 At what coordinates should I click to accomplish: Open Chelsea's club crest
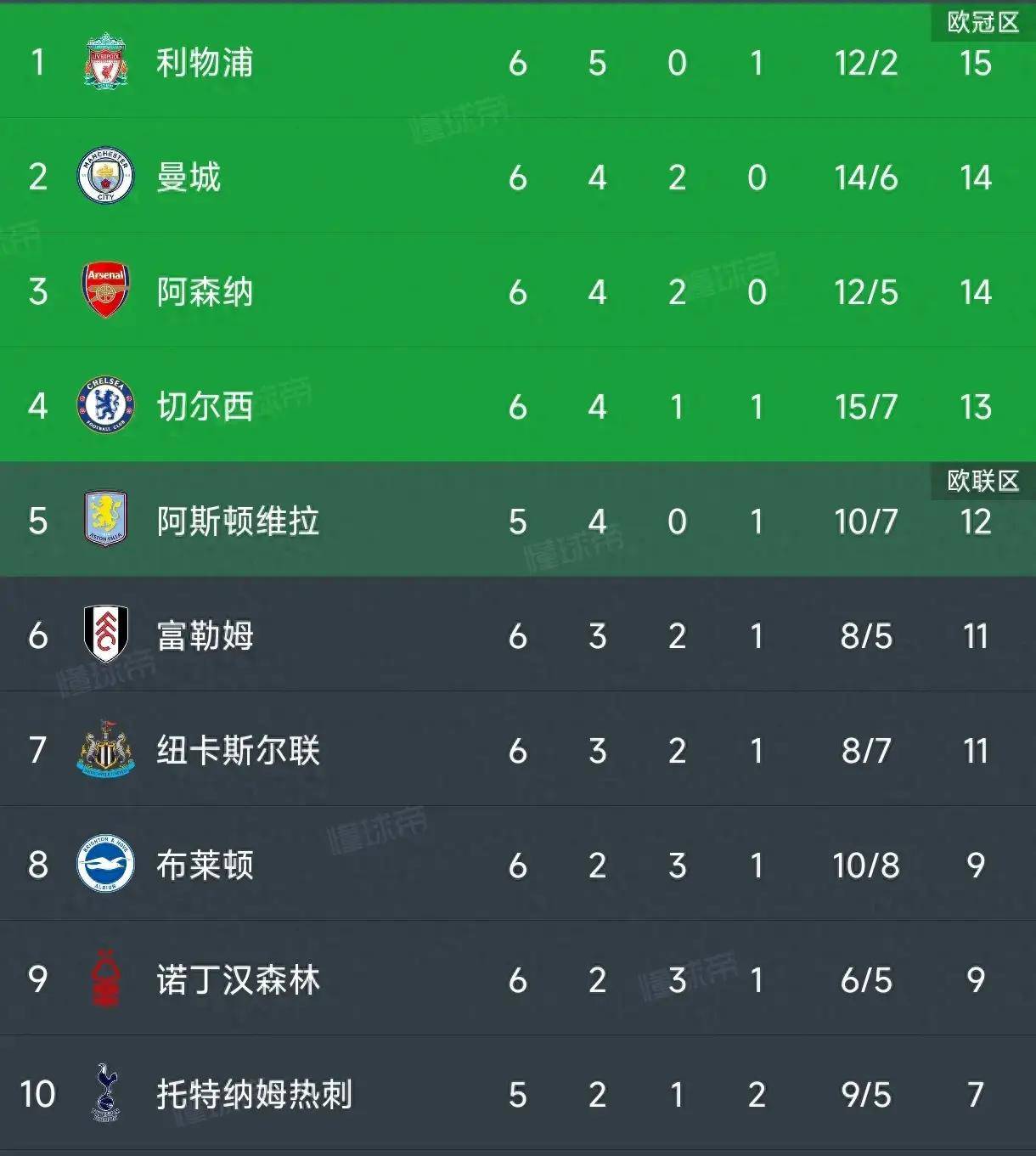pos(104,407)
